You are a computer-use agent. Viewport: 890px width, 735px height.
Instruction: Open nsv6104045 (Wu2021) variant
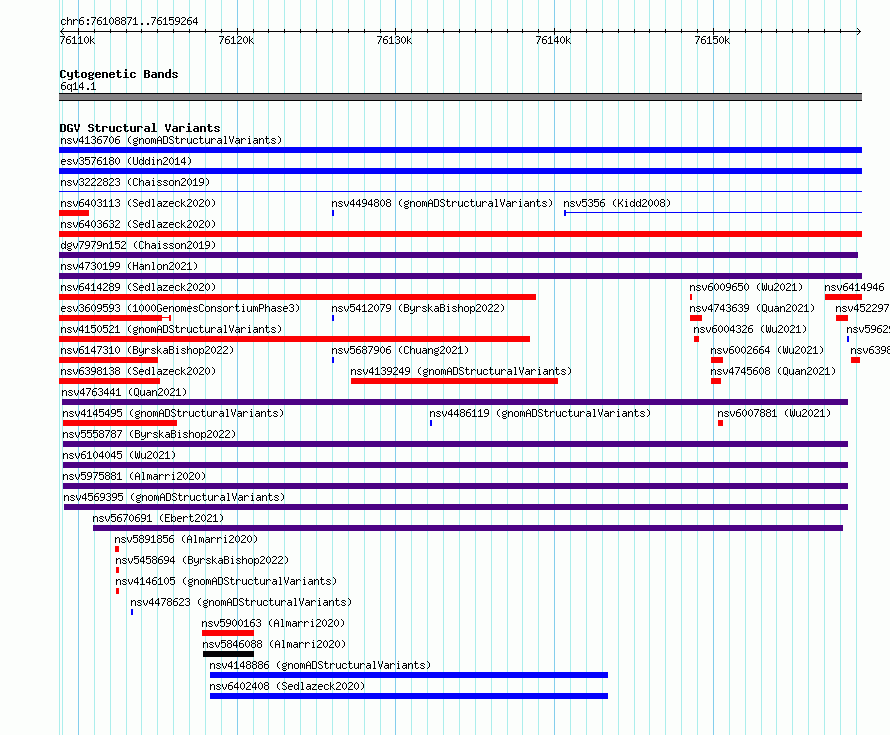119,455
